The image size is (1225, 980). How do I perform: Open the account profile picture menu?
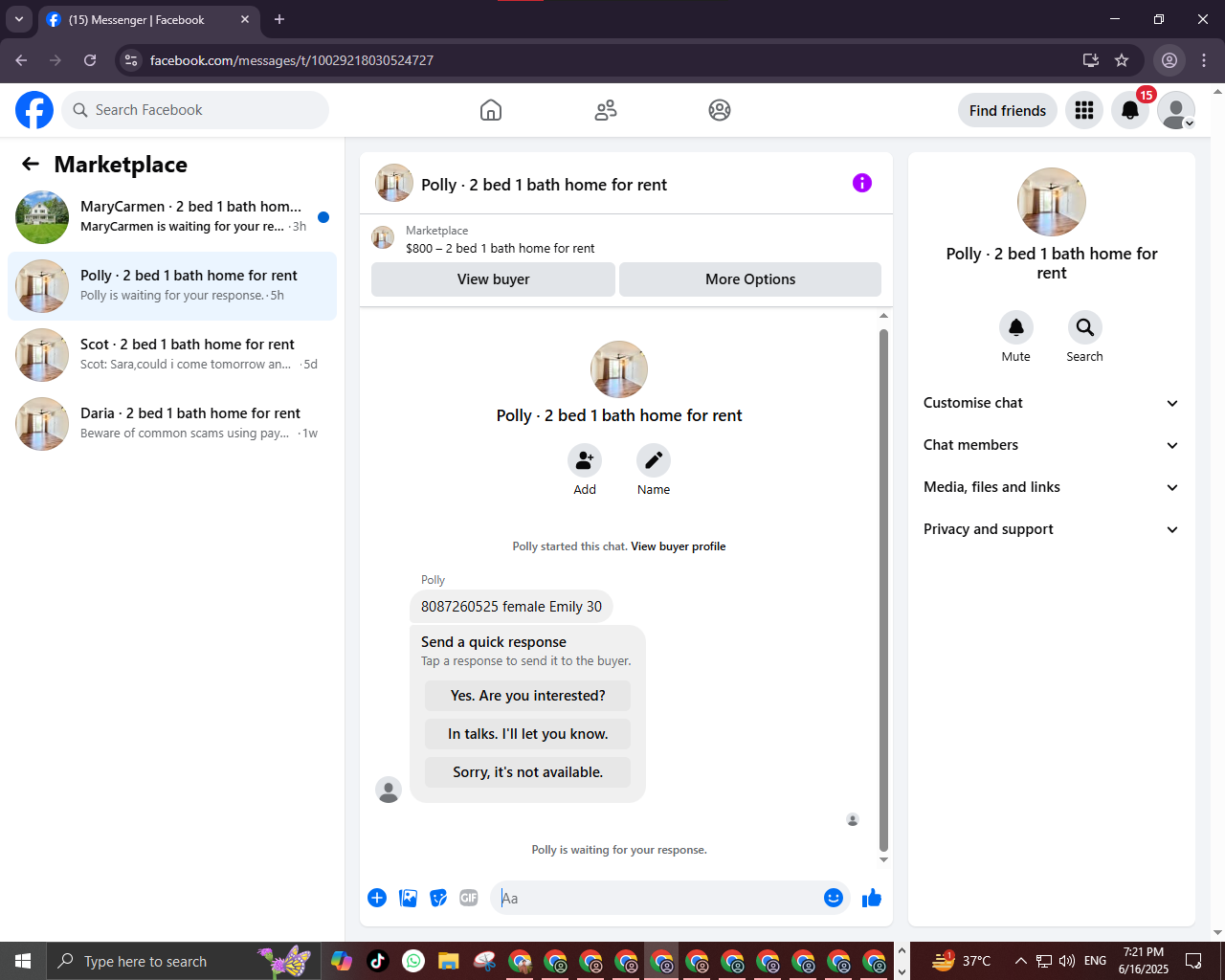[x=1176, y=111]
